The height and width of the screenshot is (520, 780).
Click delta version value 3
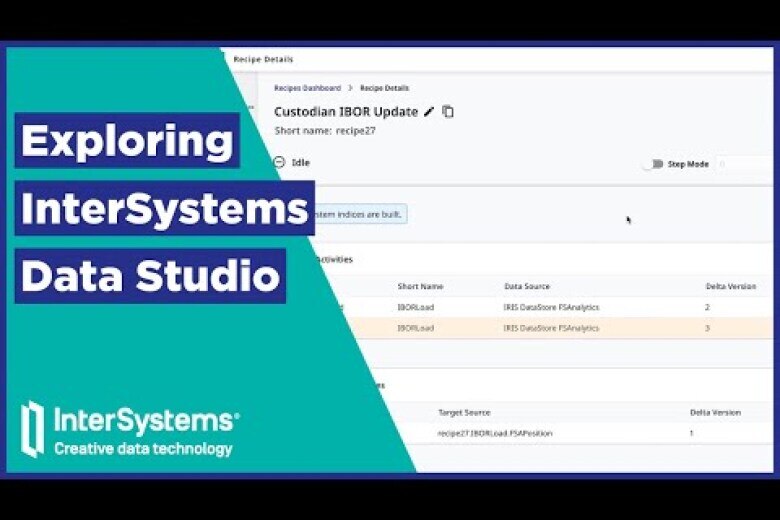click(707, 328)
